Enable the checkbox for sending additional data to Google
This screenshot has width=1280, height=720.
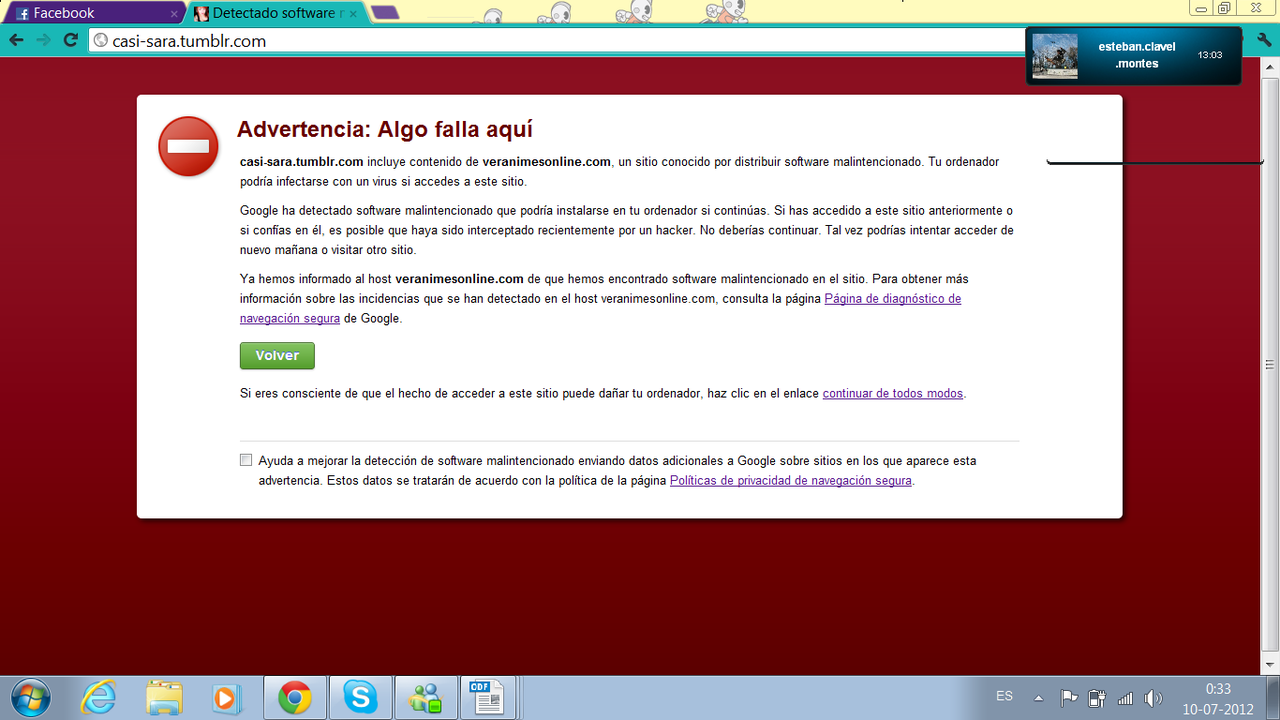246,461
